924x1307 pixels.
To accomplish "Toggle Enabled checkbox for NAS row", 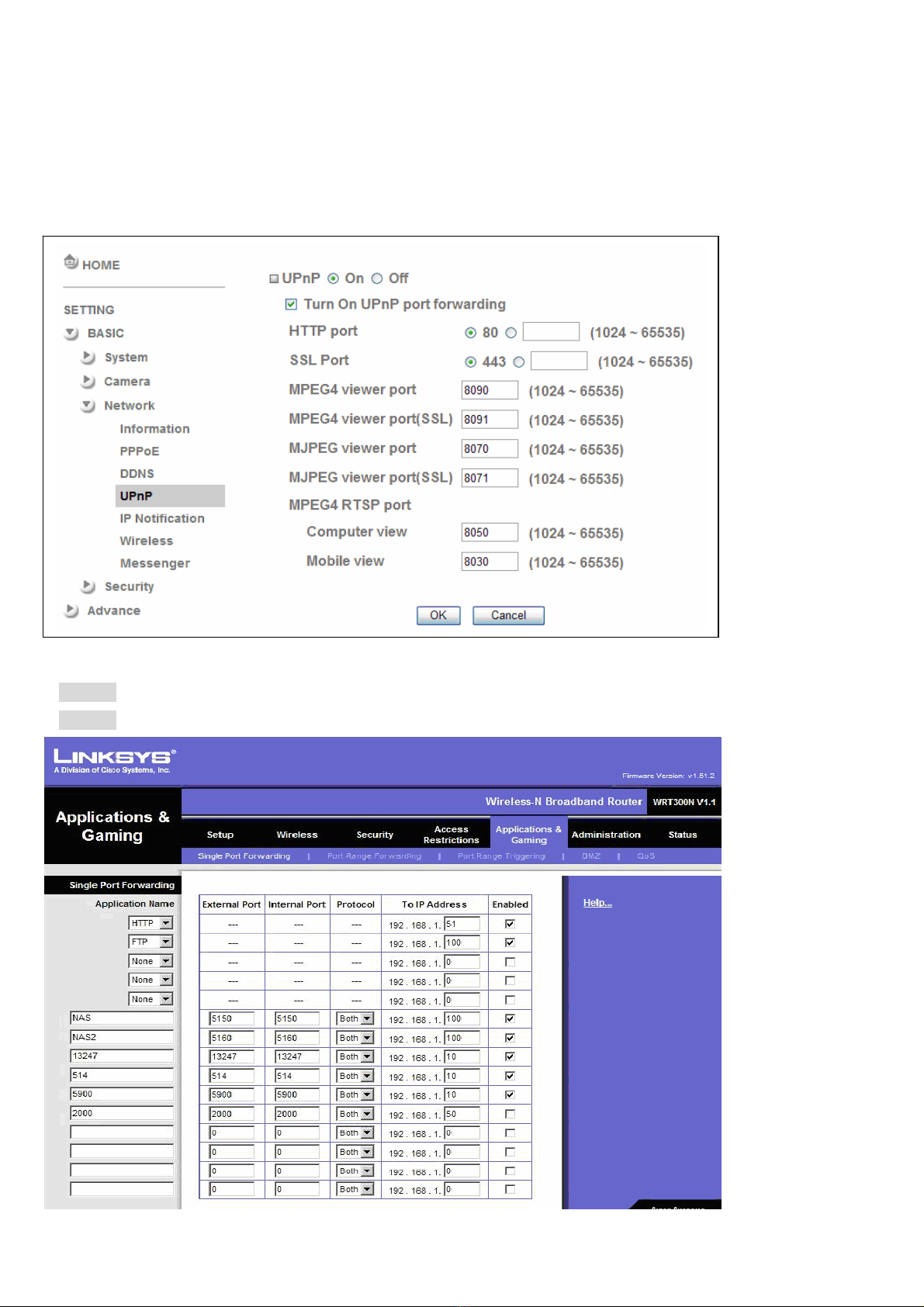I will [510, 1018].
